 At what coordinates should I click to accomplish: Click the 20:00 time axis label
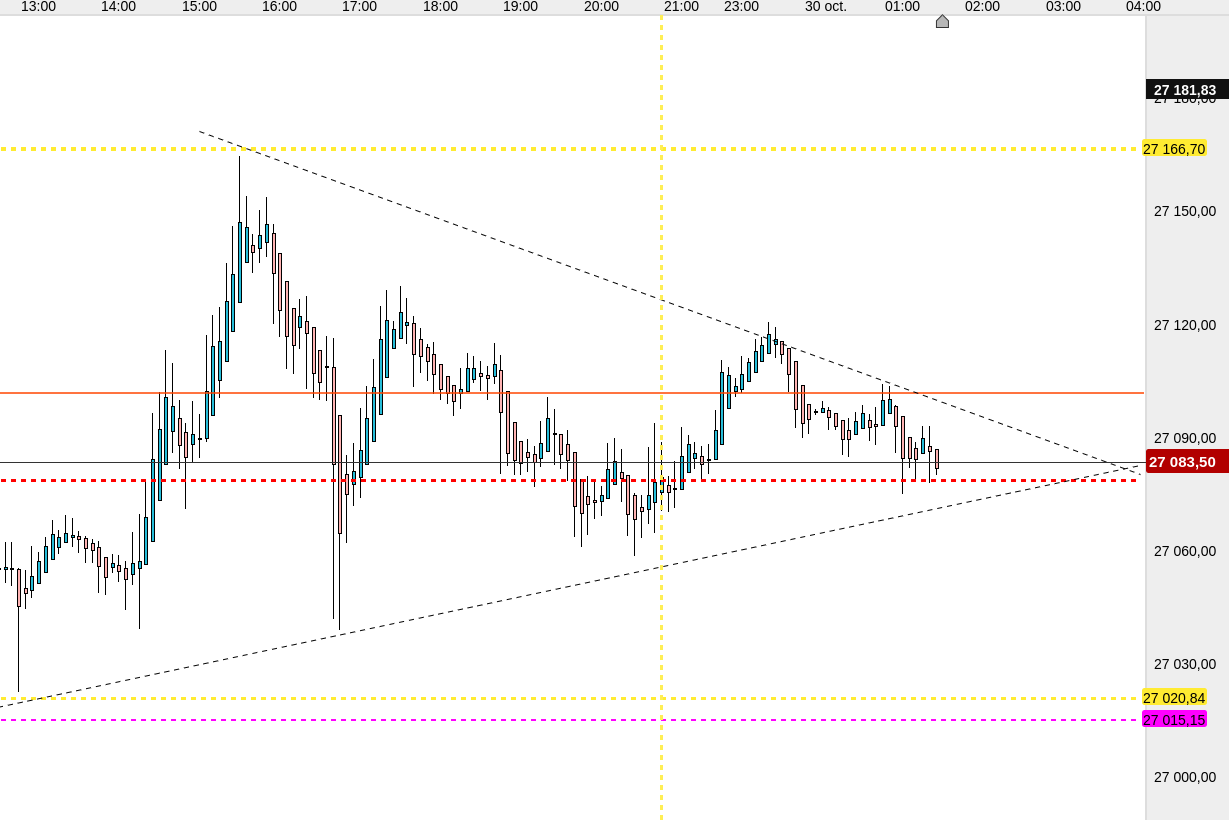[601, 6]
